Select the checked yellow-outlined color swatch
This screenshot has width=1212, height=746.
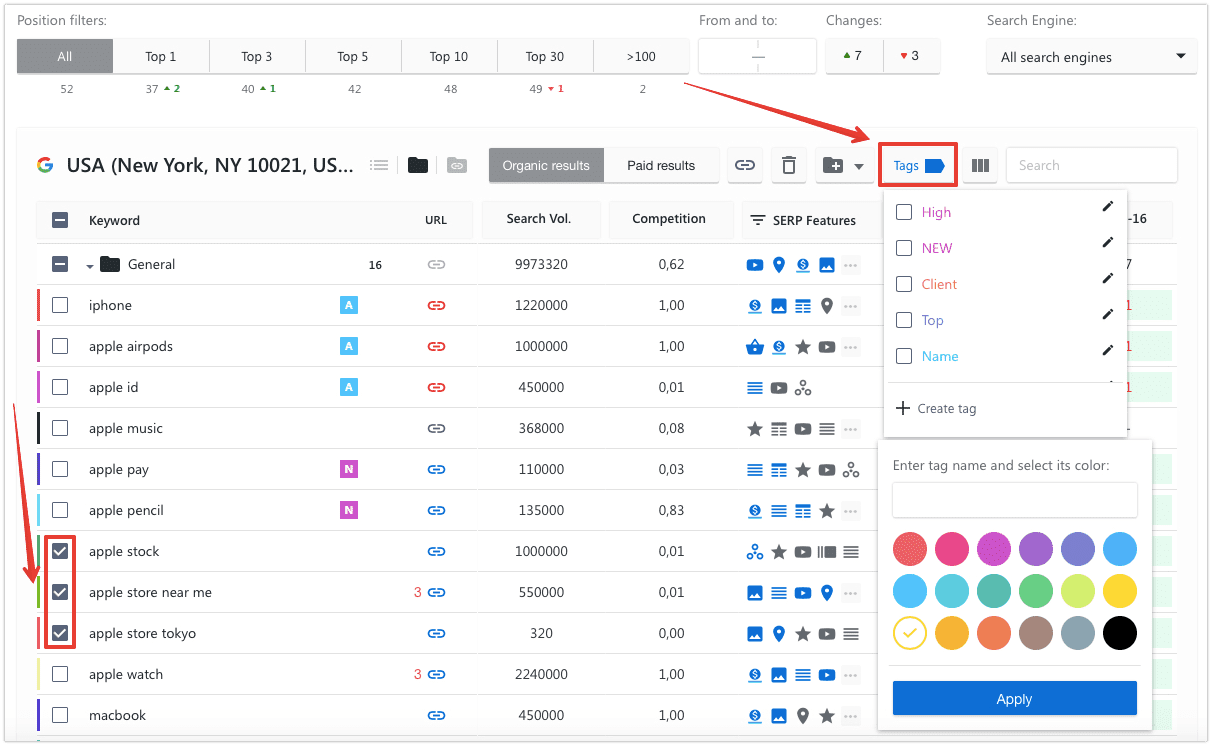click(x=910, y=633)
